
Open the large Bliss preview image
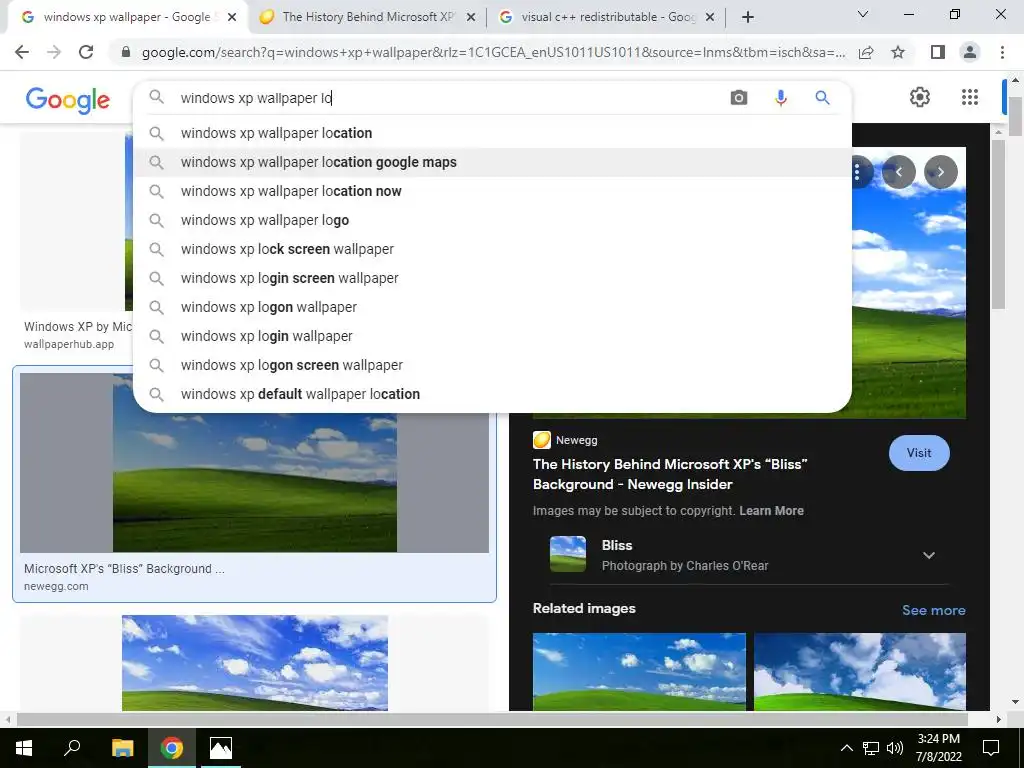pyautogui.click(x=909, y=294)
